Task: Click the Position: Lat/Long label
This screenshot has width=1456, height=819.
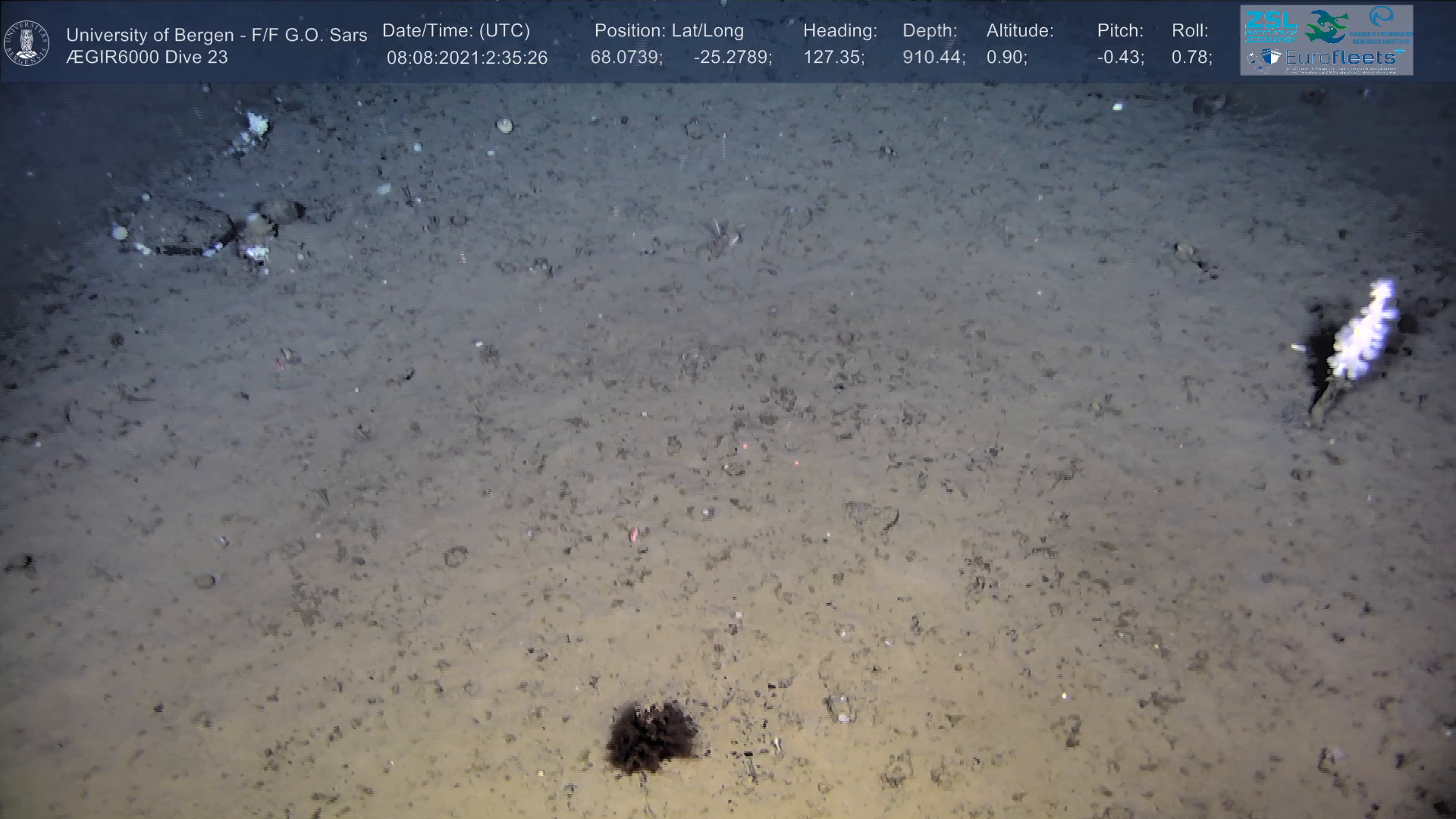Action: pyautogui.click(x=669, y=31)
